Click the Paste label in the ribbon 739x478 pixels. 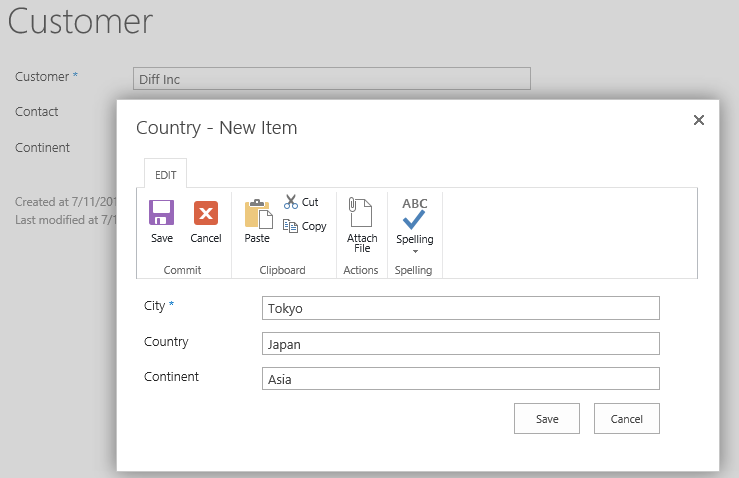(x=257, y=239)
